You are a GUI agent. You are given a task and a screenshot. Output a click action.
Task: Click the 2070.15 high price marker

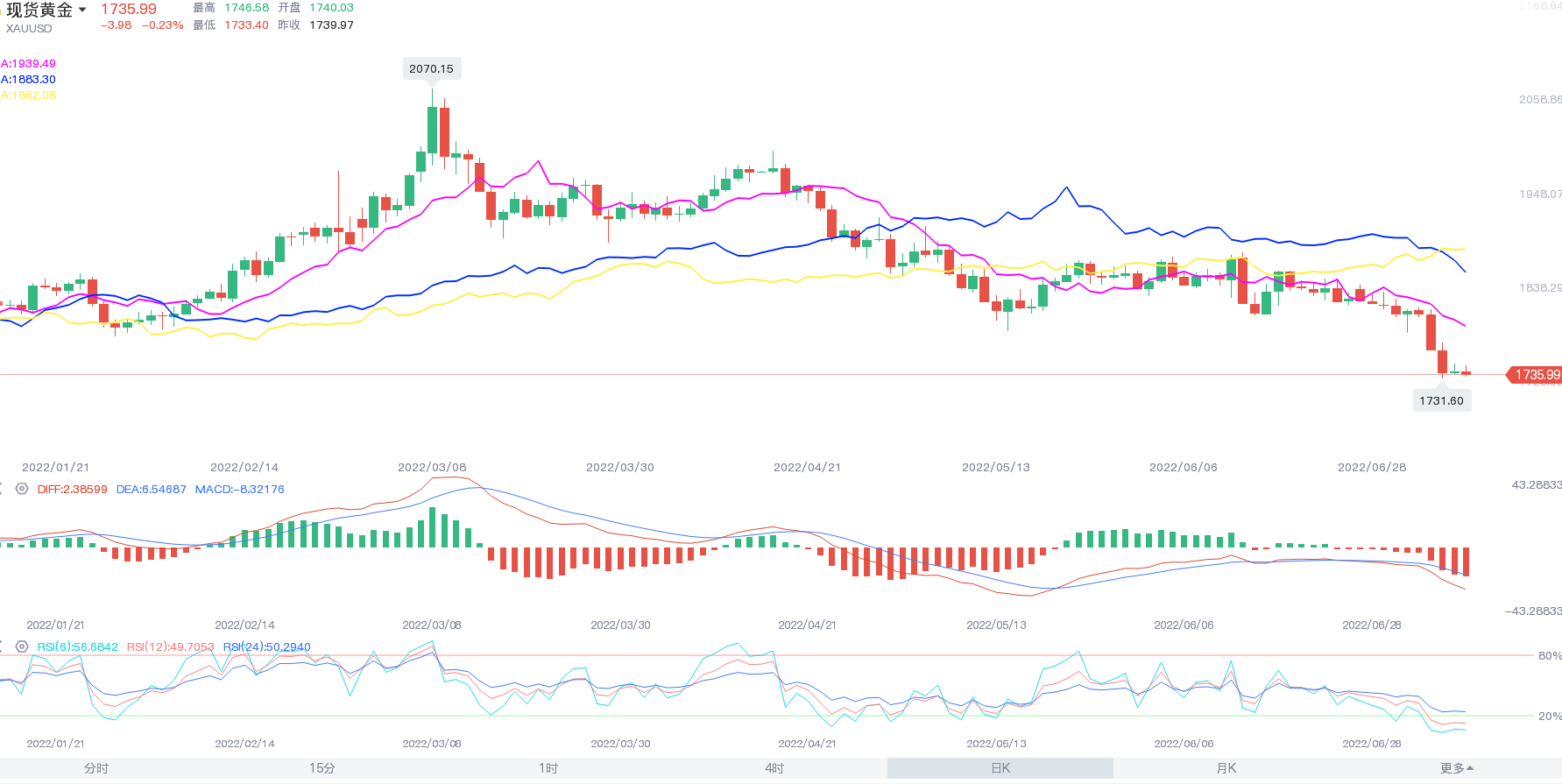pyautogui.click(x=431, y=68)
